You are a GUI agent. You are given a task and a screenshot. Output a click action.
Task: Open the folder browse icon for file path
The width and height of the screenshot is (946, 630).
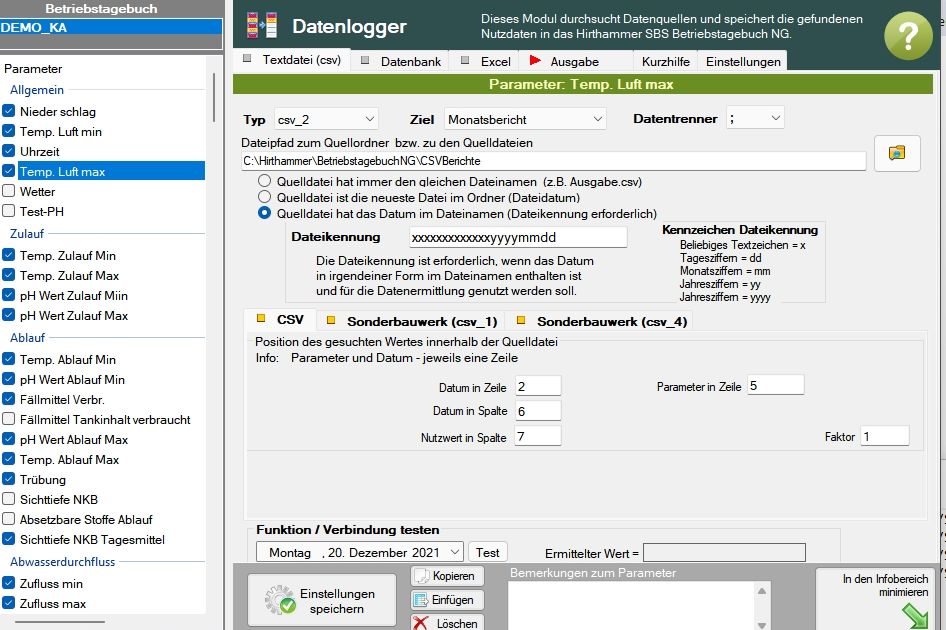coord(896,153)
